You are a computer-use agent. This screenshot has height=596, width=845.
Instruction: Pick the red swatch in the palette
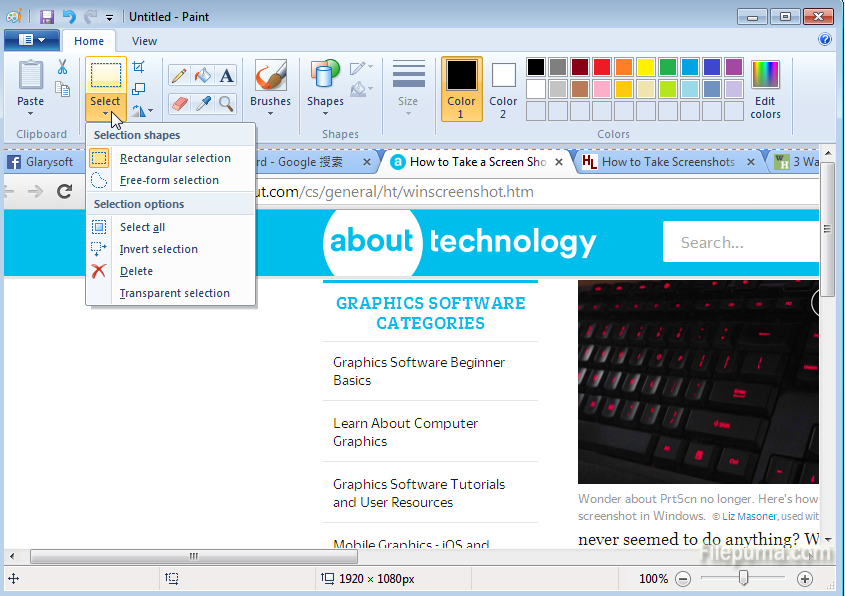click(x=601, y=67)
